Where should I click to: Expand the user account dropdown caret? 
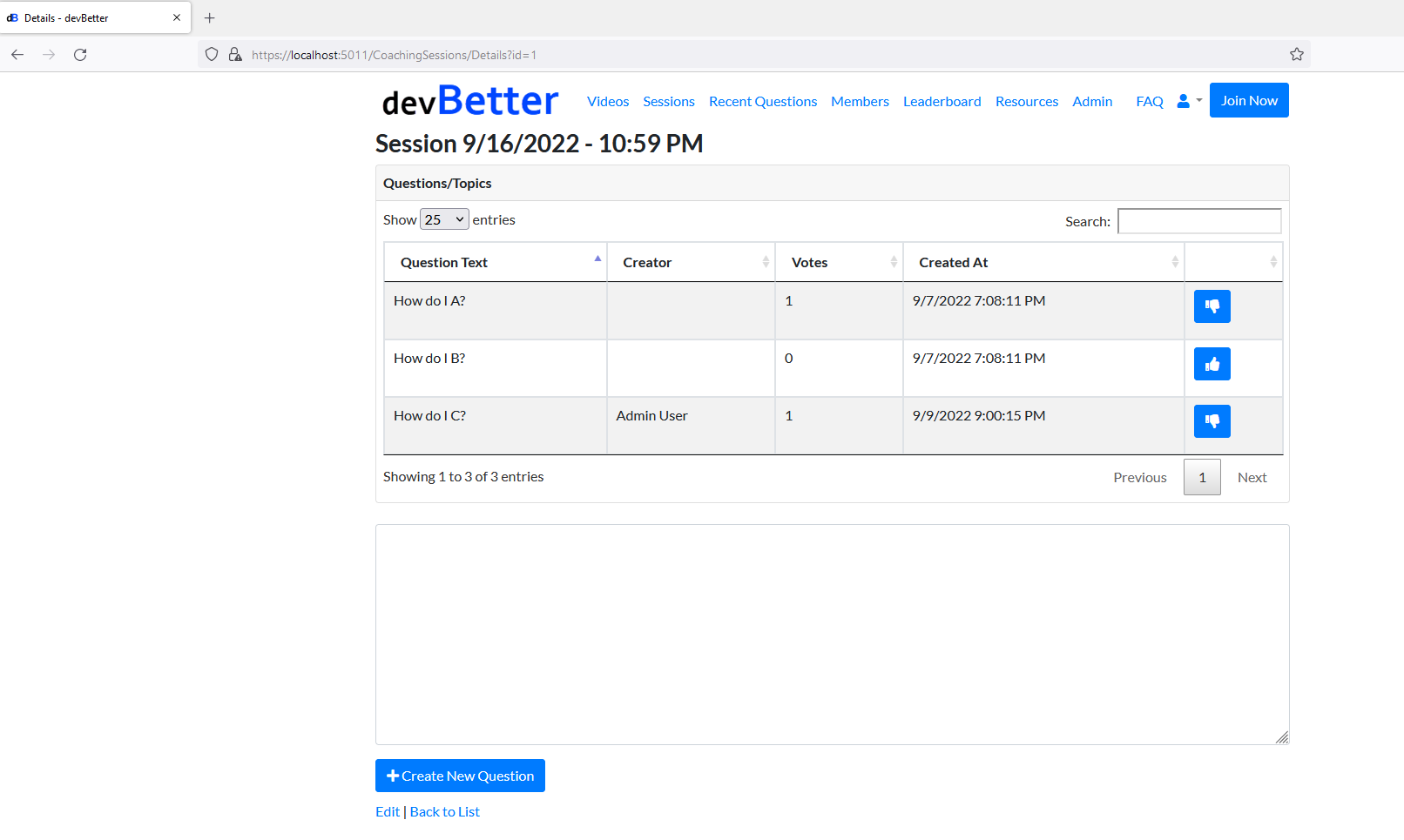pos(1198,100)
